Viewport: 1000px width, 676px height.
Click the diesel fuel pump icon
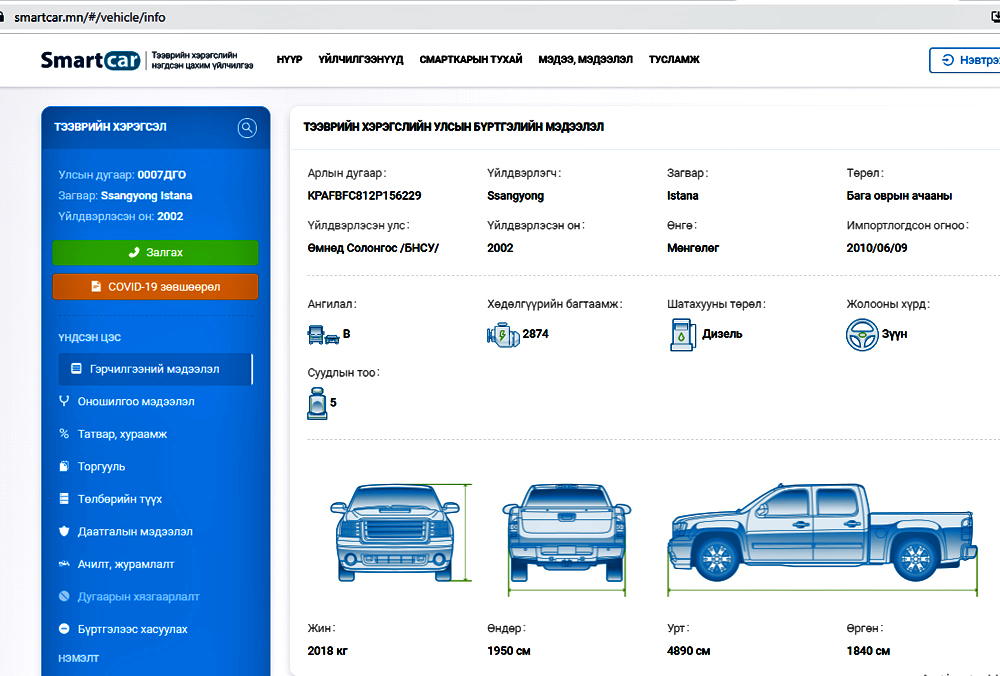[x=680, y=334]
